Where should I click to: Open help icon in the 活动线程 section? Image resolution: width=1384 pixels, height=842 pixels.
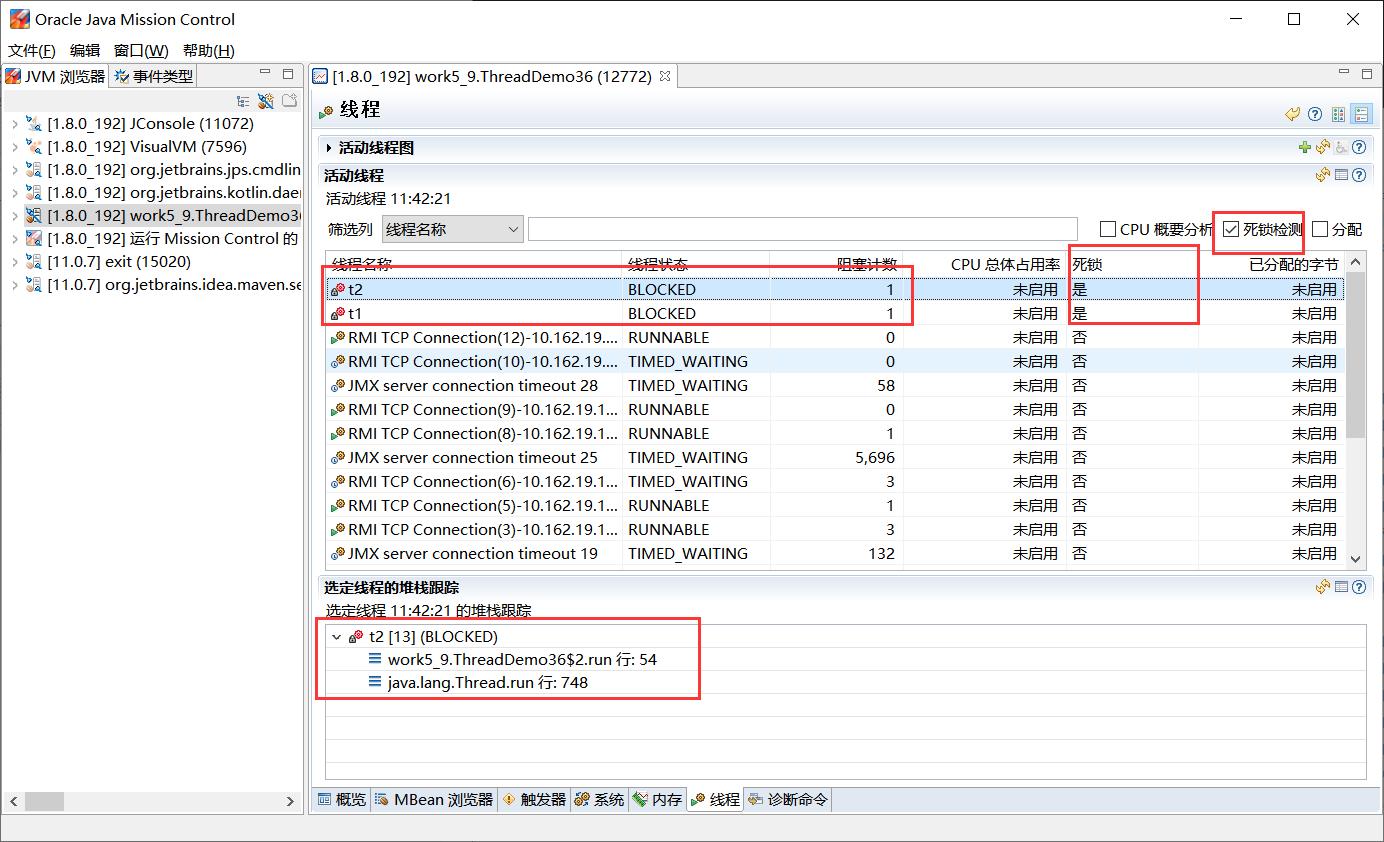pos(1359,175)
